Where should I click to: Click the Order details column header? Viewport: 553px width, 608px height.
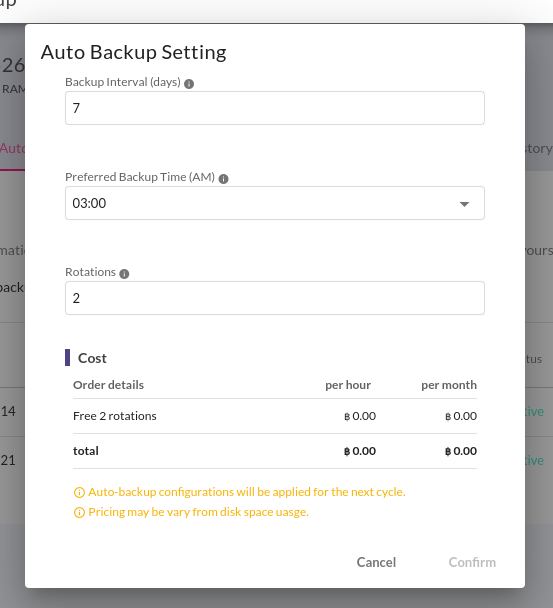[108, 385]
